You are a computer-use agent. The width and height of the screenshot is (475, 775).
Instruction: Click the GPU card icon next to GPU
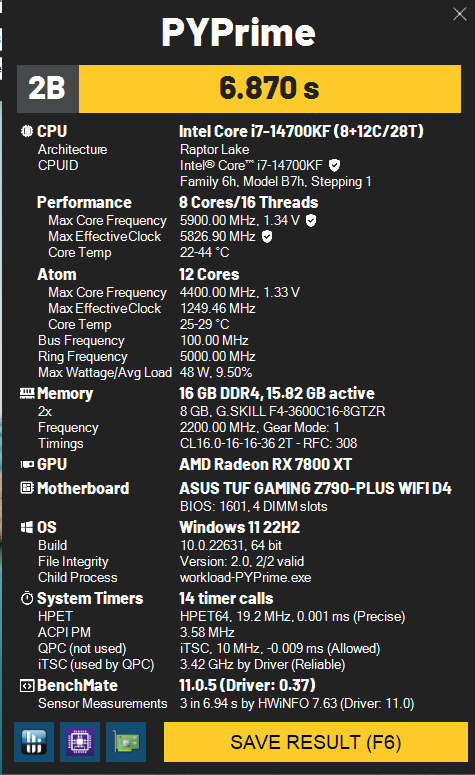(x=27, y=465)
